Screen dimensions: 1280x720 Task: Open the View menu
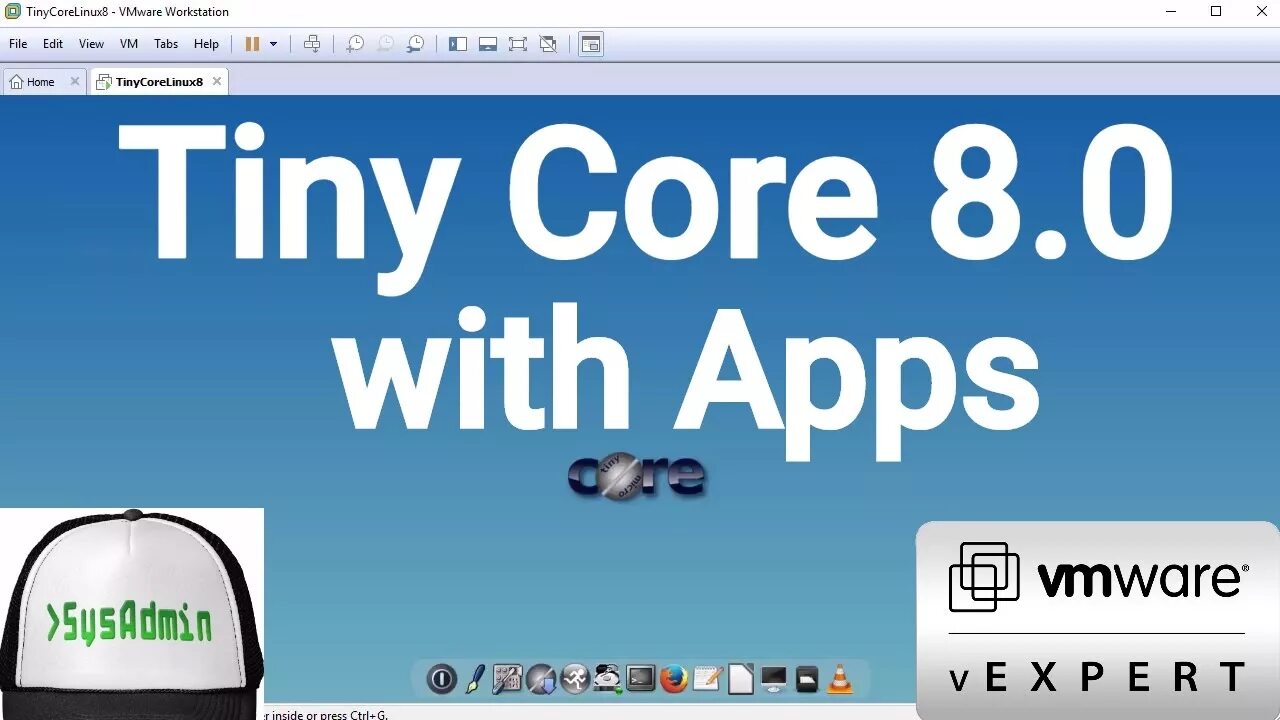pyautogui.click(x=91, y=44)
